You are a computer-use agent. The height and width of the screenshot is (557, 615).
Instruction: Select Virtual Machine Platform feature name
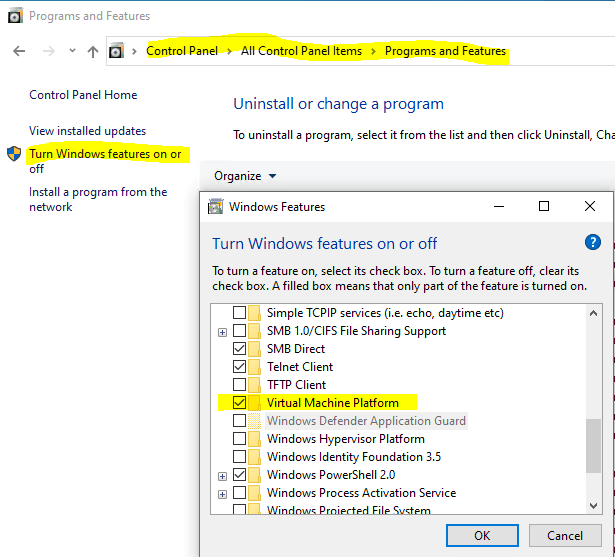[333, 403]
